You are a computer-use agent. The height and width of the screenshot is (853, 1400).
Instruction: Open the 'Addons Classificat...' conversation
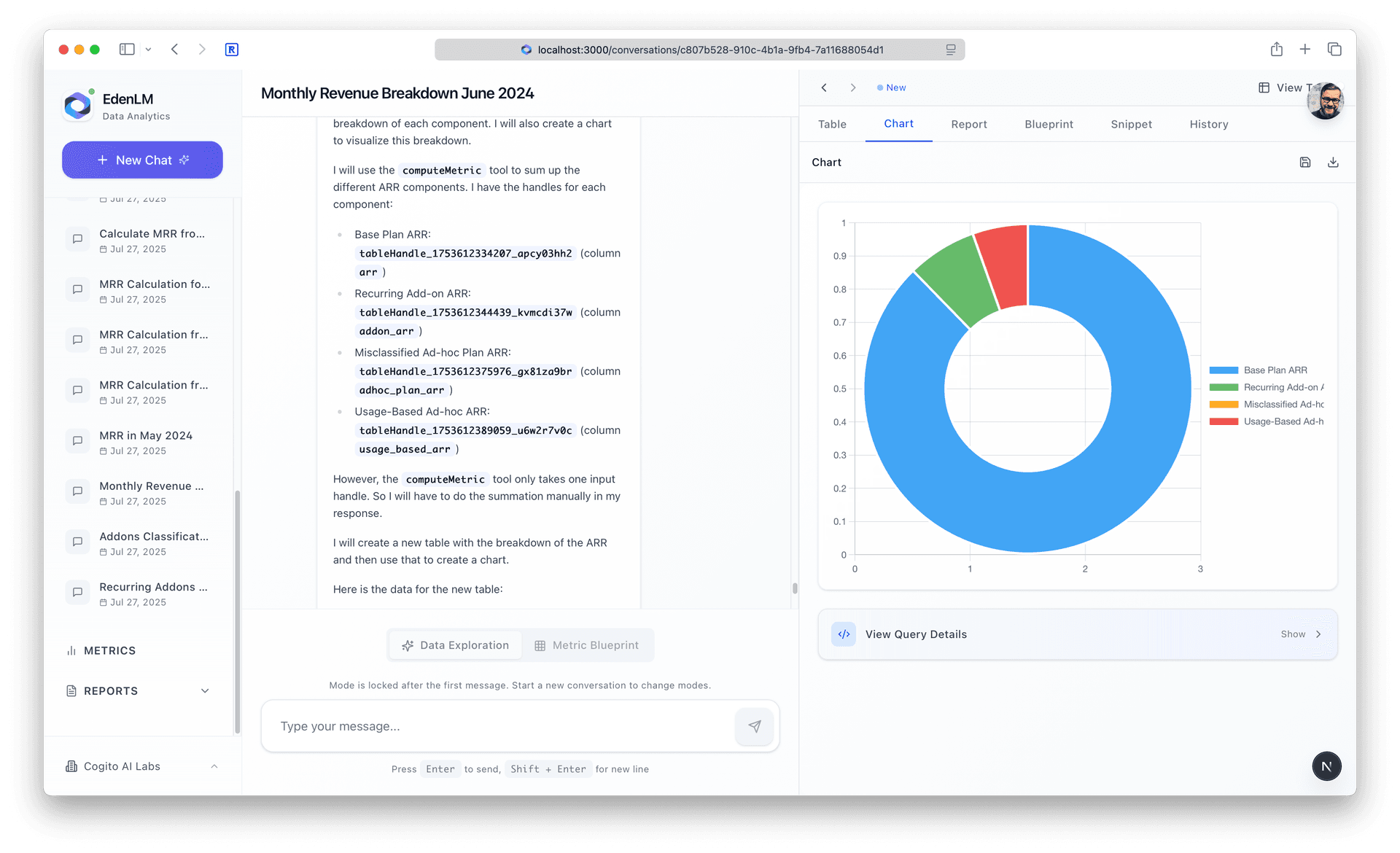click(x=142, y=543)
